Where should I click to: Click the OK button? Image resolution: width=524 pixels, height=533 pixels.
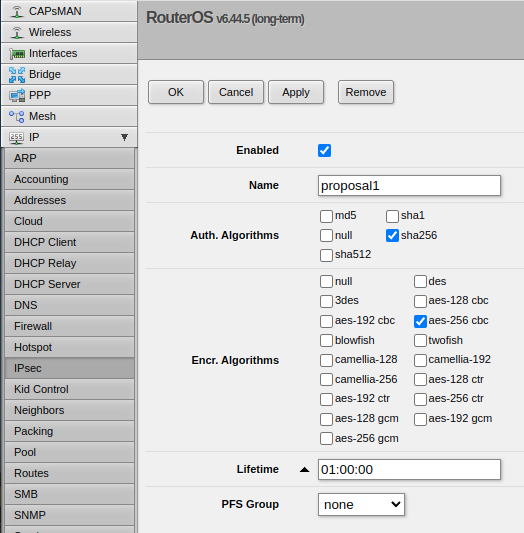pyautogui.click(x=176, y=92)
